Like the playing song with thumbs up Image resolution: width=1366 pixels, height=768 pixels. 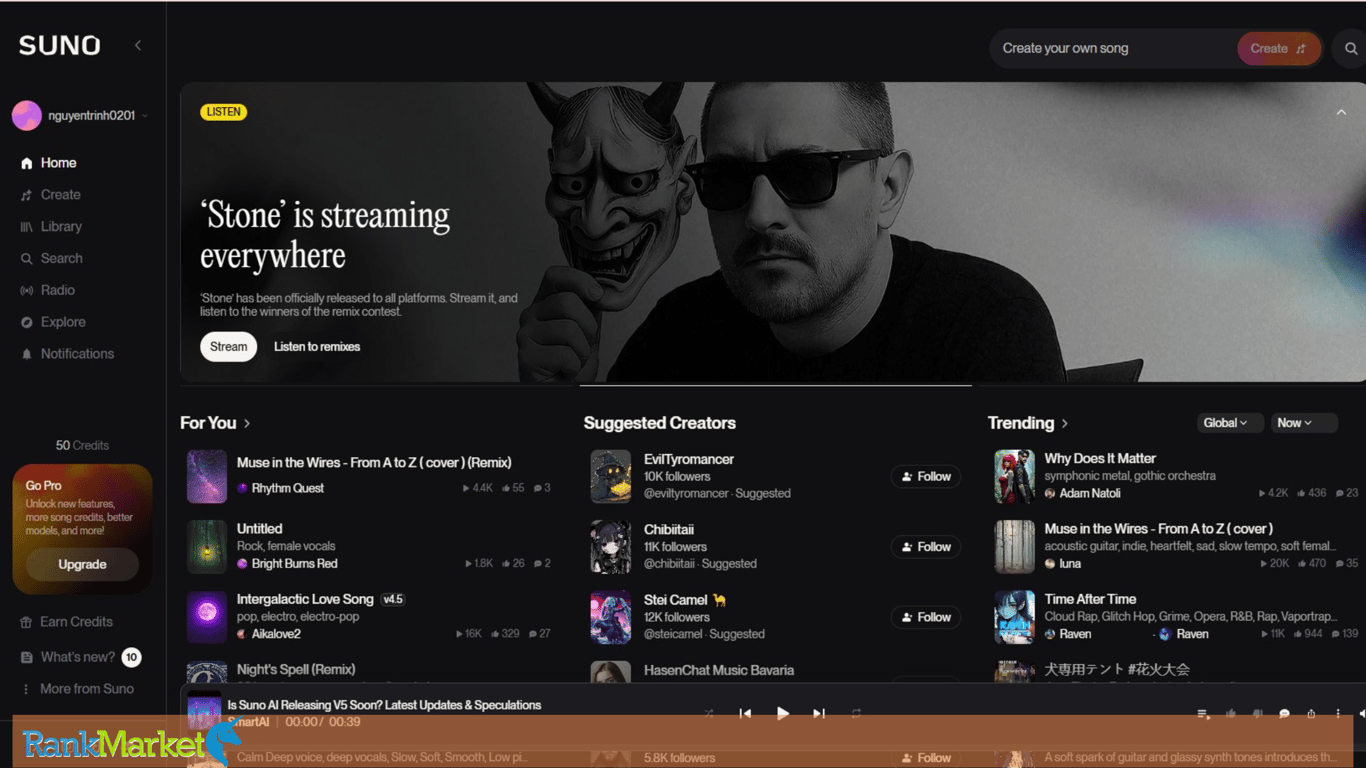1231,714
